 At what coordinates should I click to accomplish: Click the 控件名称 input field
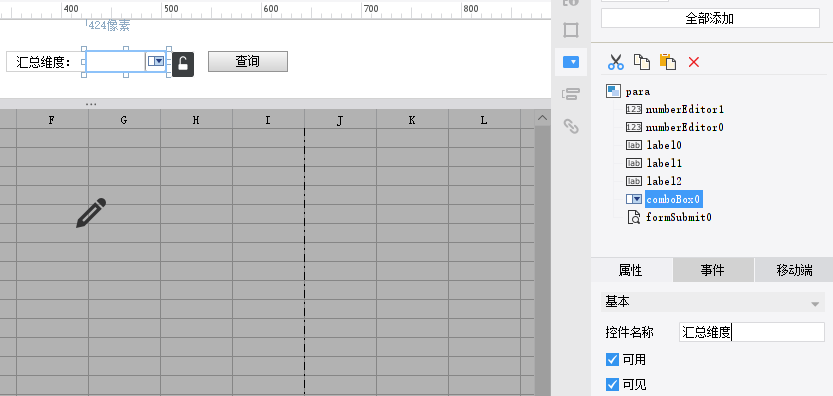tap(752, 332)
